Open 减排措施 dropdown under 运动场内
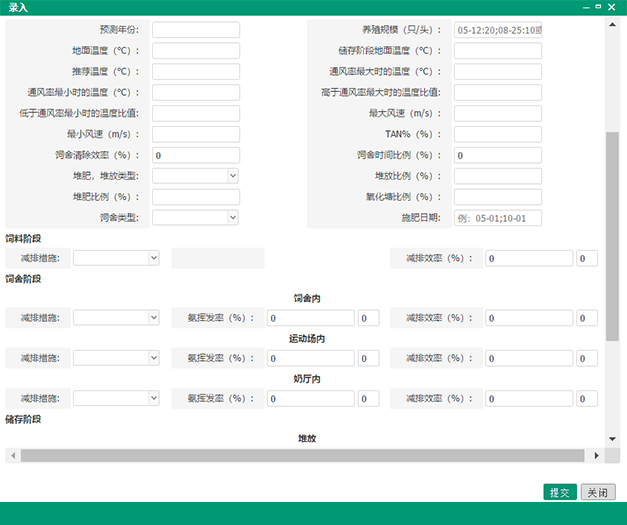This screenshot has height=525, width=627. 116,358
